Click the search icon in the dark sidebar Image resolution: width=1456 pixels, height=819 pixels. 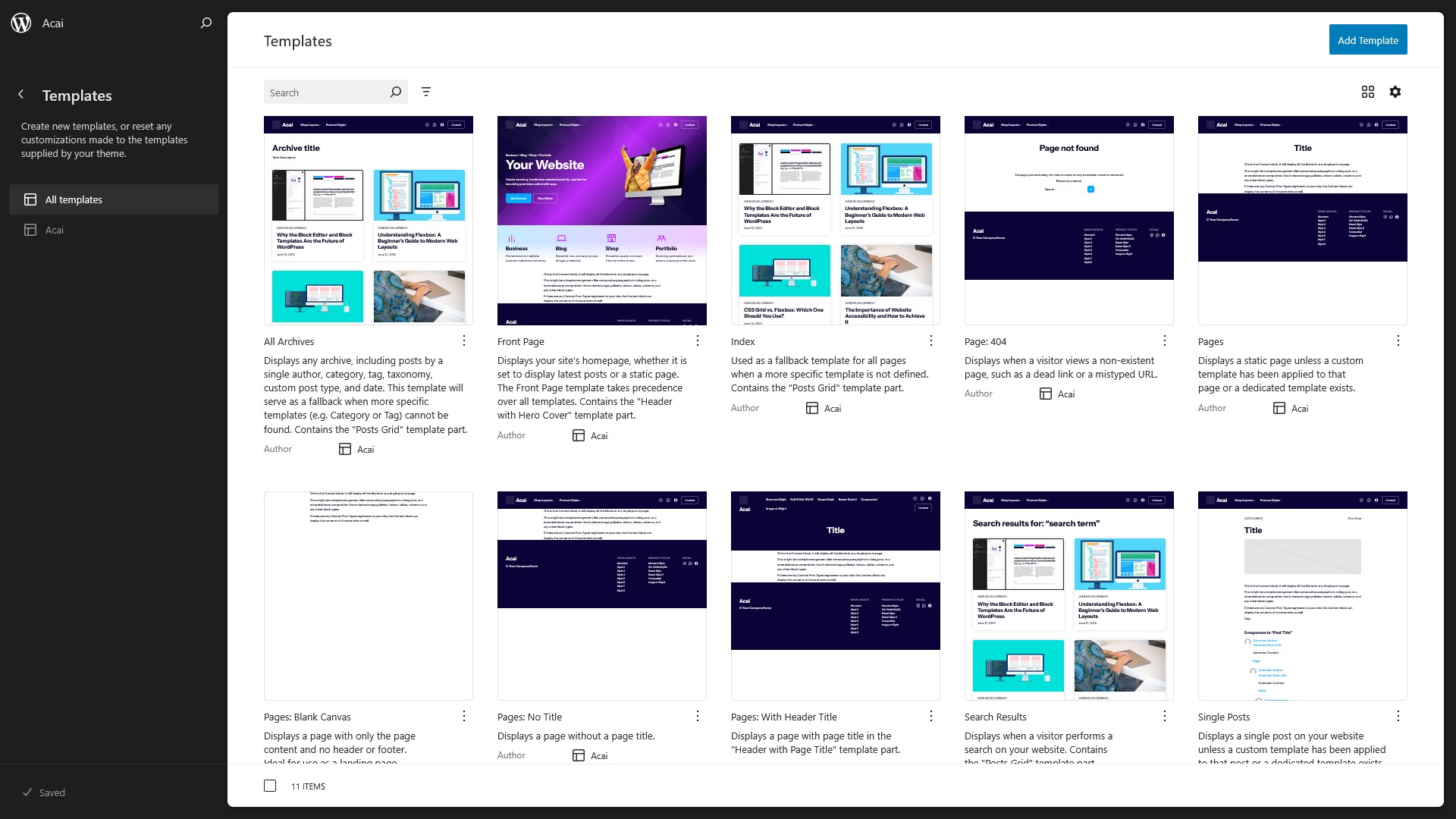[206, 23]
